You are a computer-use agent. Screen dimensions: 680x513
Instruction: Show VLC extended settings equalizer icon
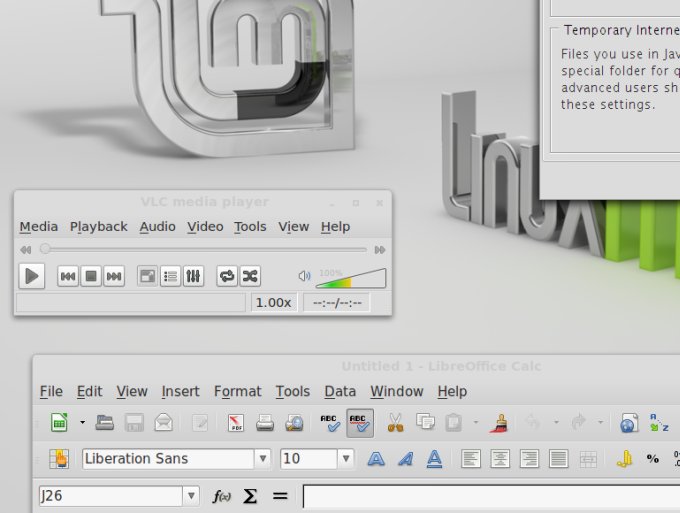click(194, 276)
